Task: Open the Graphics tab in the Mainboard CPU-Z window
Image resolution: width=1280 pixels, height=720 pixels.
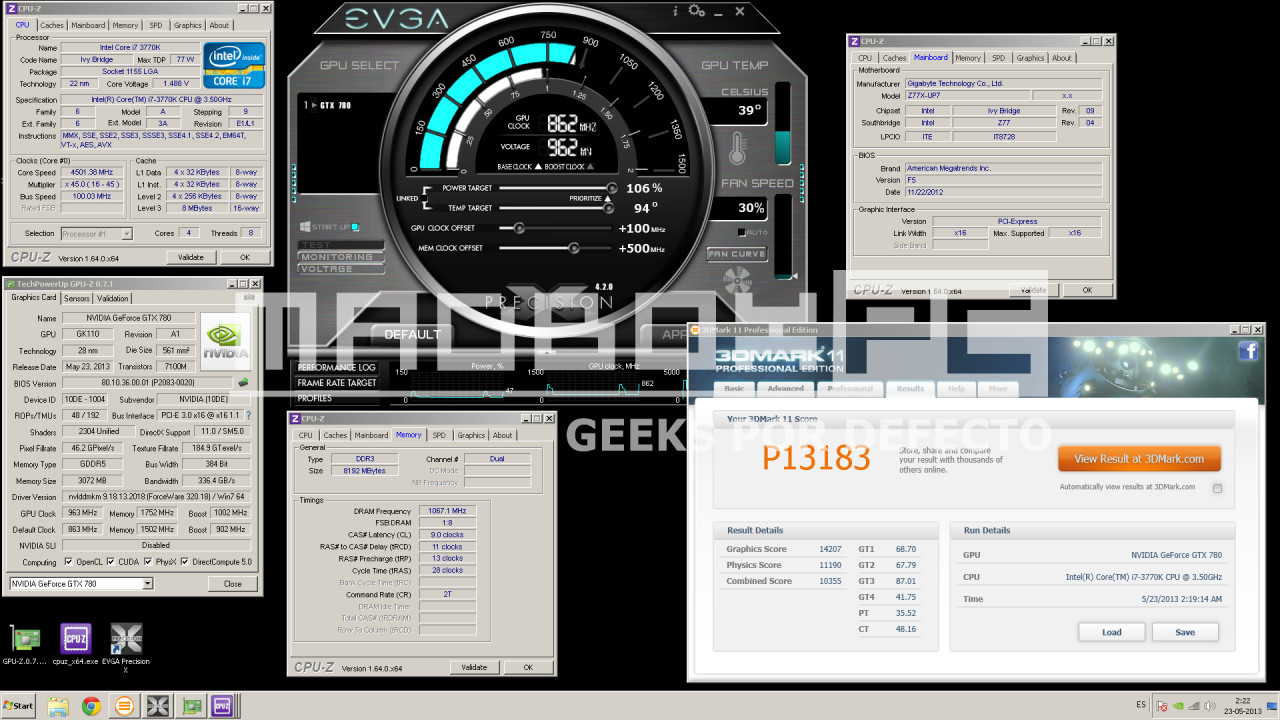Action: [1030, 58]
